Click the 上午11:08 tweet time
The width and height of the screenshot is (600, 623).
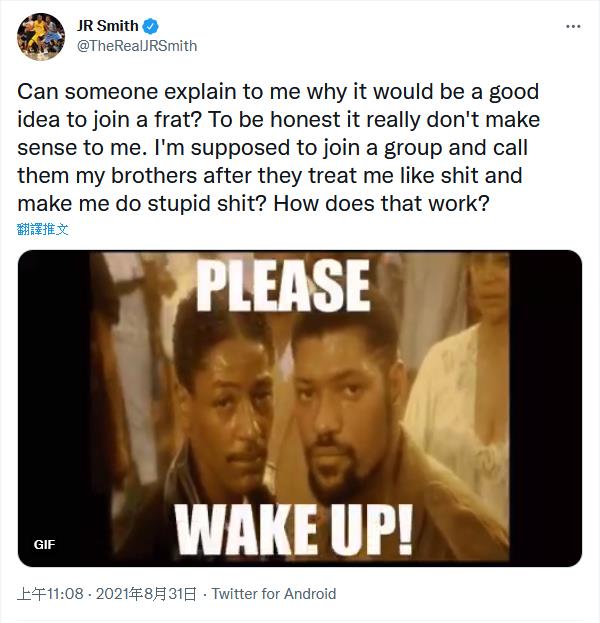pyautogui.click(x=49, y=594)
